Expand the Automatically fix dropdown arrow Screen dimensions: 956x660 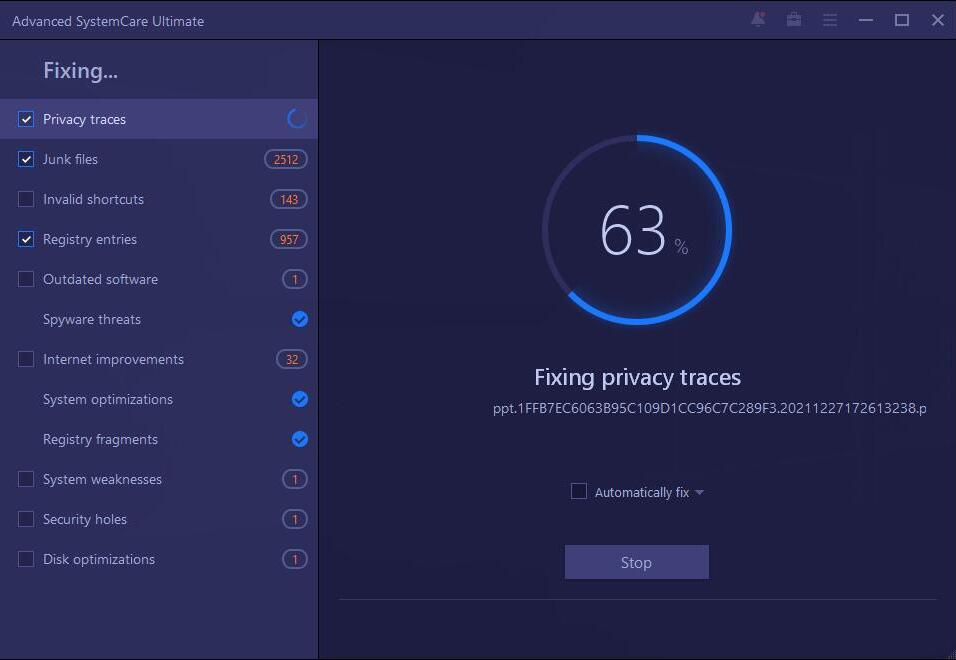point(699,492)
